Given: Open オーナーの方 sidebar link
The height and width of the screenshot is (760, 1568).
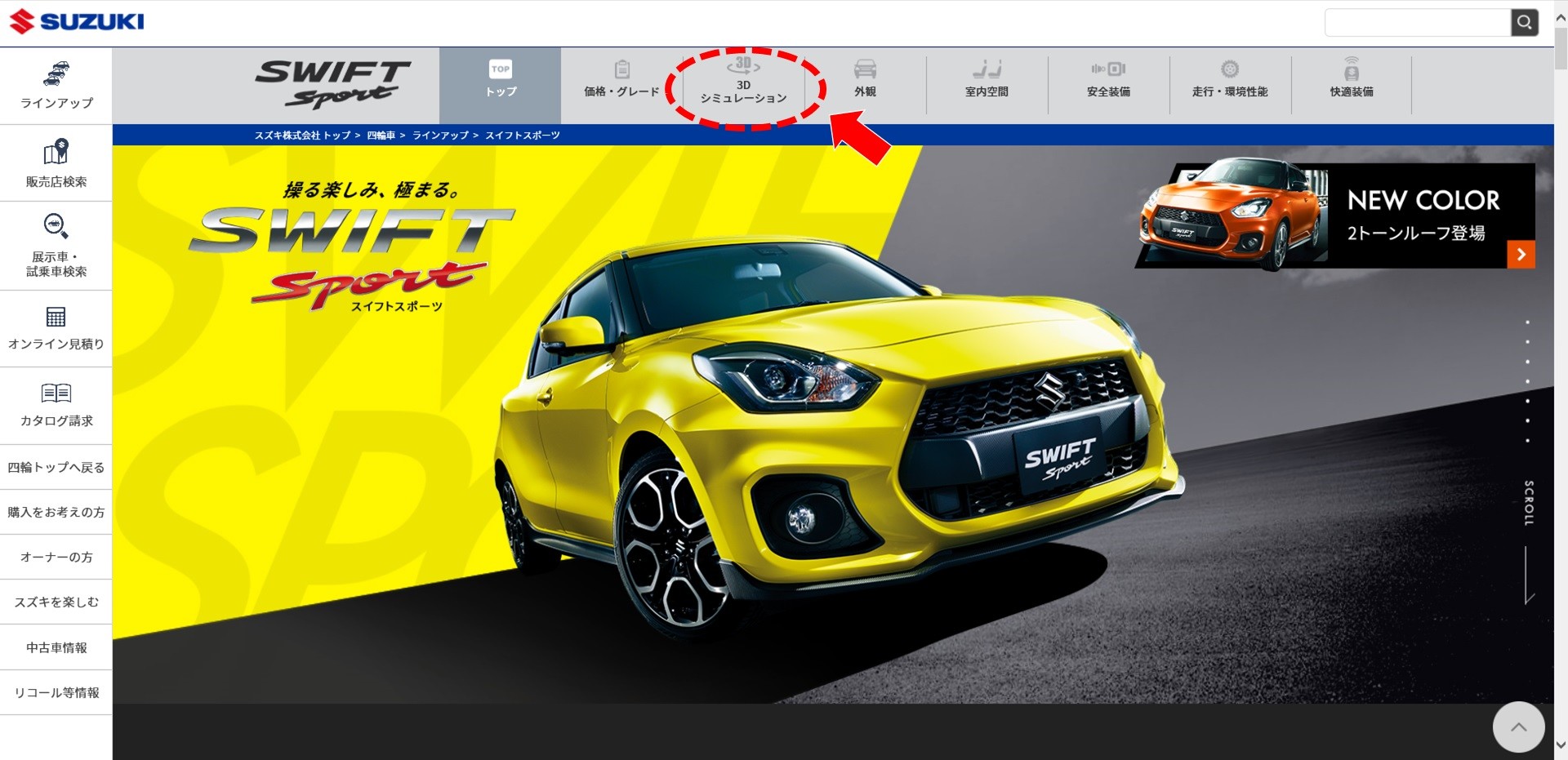Looking at the screenshot, I should pyautogui.click(x=56, y=557).
